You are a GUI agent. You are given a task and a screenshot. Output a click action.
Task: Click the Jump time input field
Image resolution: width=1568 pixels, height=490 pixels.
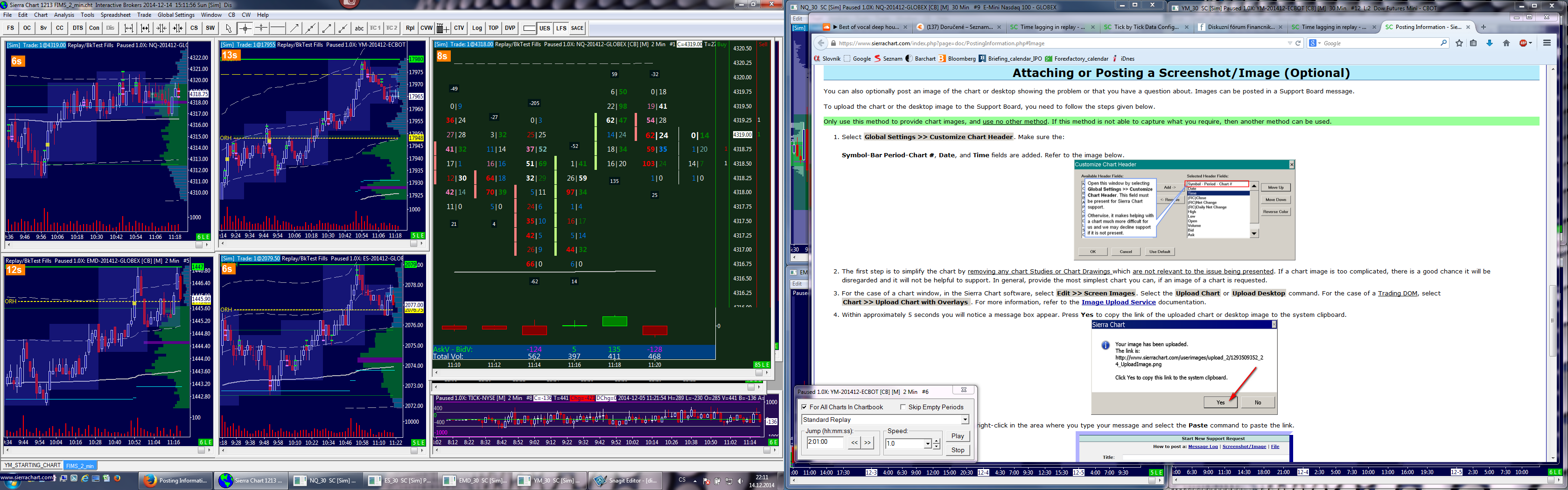(825, 442)
